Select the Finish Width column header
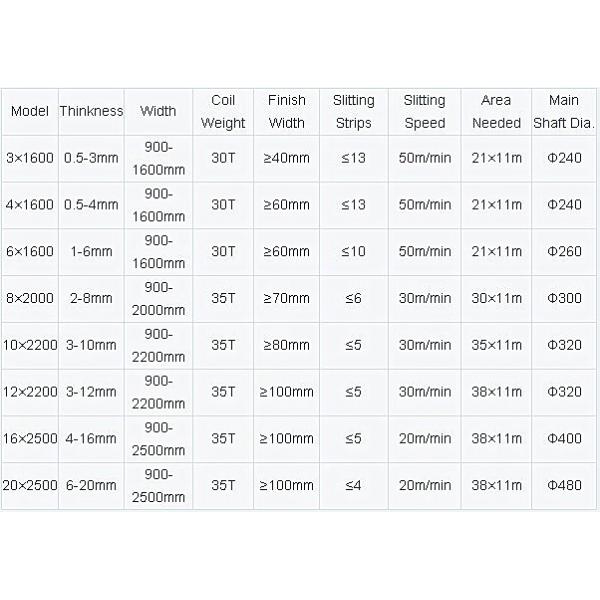 (287, 112)
